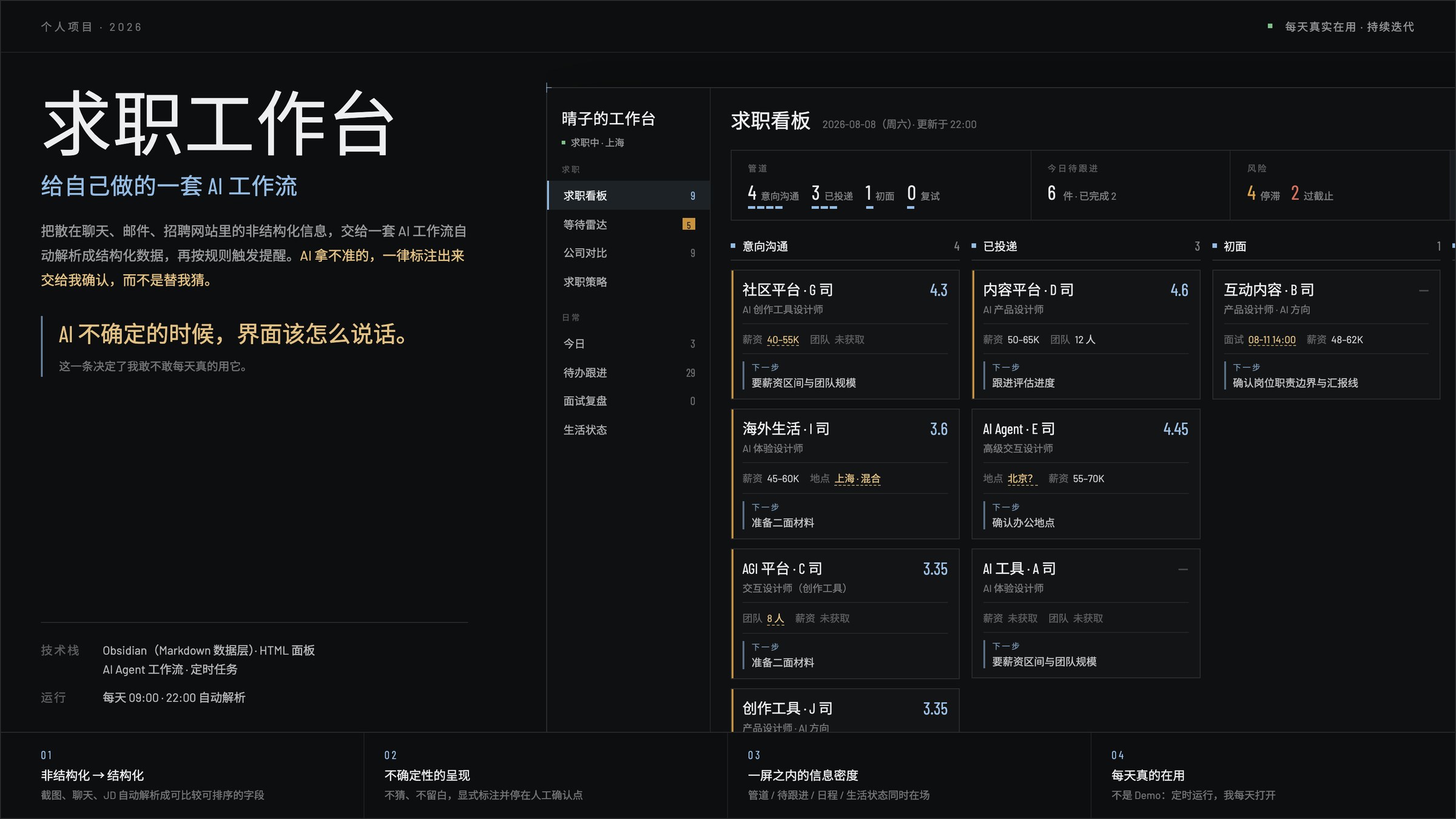This screenshot has width=1456, height=819.
Task: Click the underlined team size 8 人
Action: click(775, 618)
